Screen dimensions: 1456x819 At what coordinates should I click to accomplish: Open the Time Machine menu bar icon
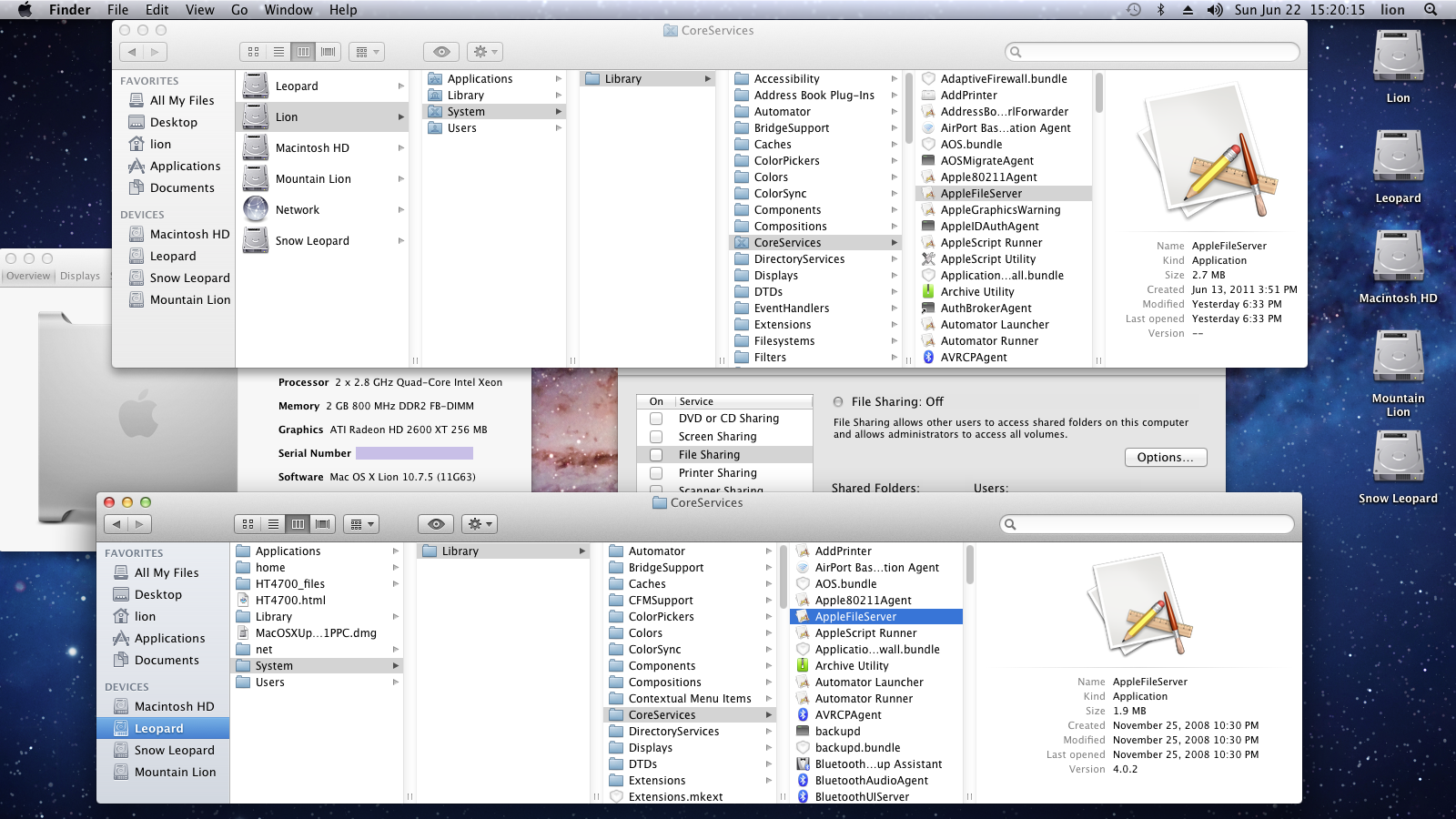(x=1134, y=10)
